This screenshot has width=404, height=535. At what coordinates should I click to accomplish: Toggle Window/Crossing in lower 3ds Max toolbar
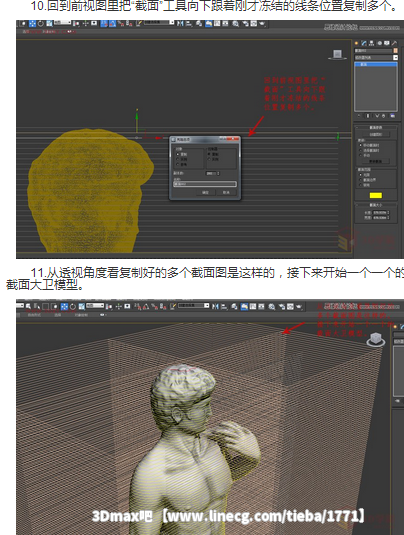(x=55, y=306)
